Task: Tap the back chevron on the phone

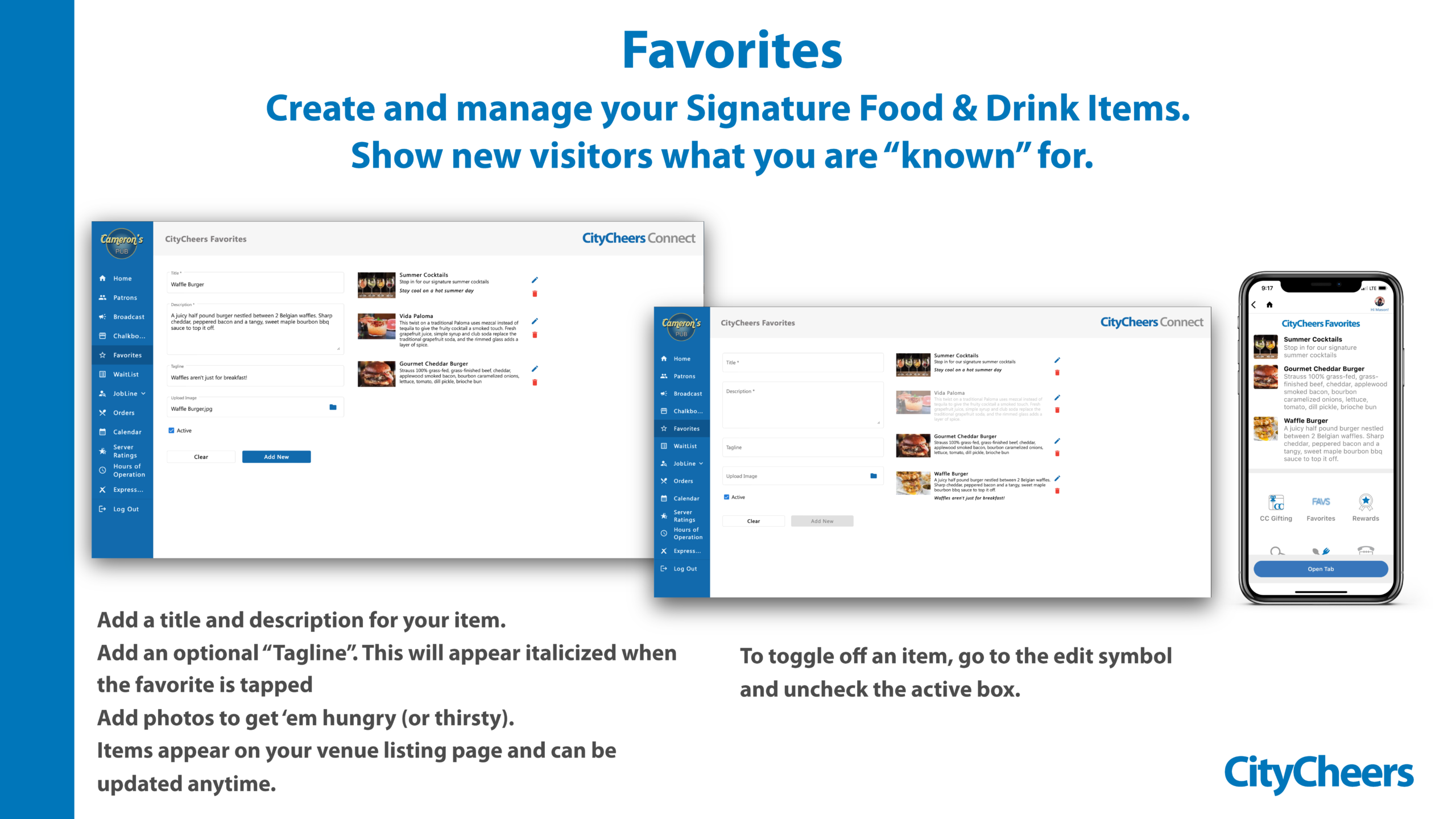Action: [1254, 305]
